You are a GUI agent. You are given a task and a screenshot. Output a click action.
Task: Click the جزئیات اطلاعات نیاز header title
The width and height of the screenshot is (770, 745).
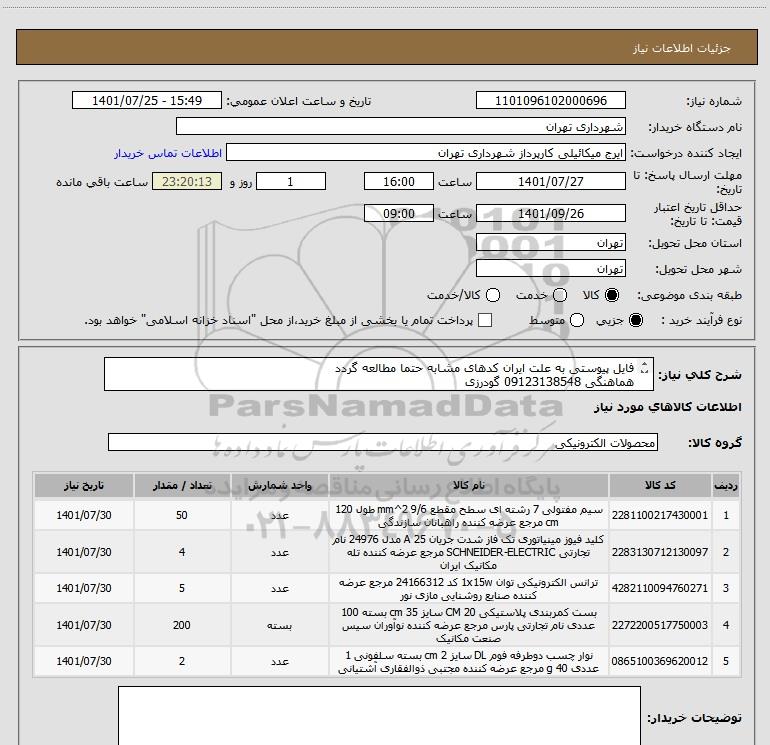[x=682, y=48]
